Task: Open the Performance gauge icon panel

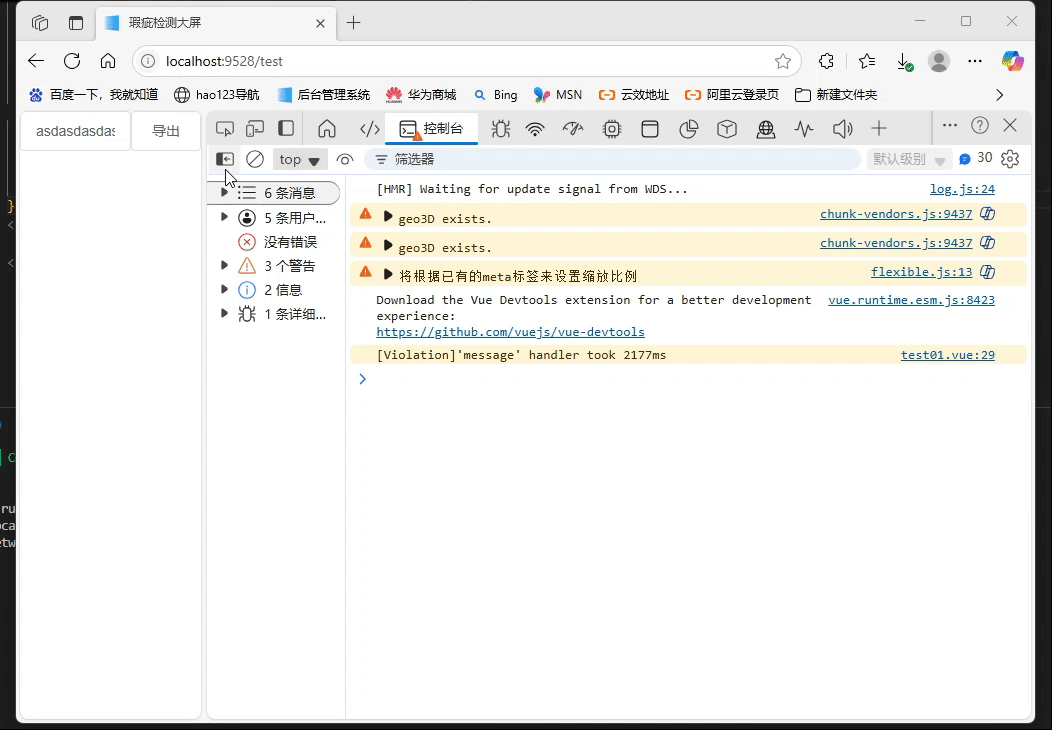Action: [573, 128]
